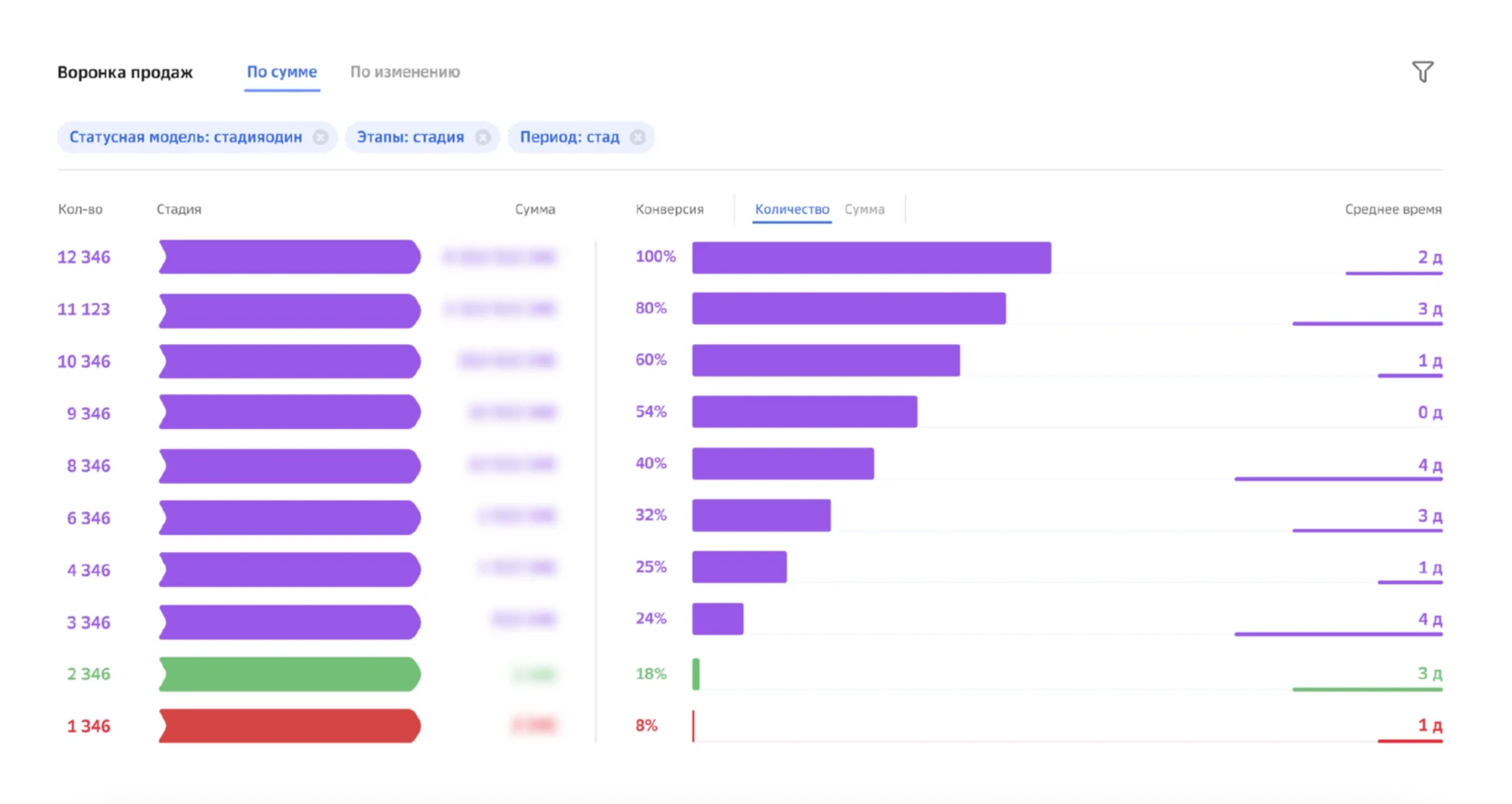Click the 'Кол-во' column header
The image size is (1512, 804).
coord(80,209)
